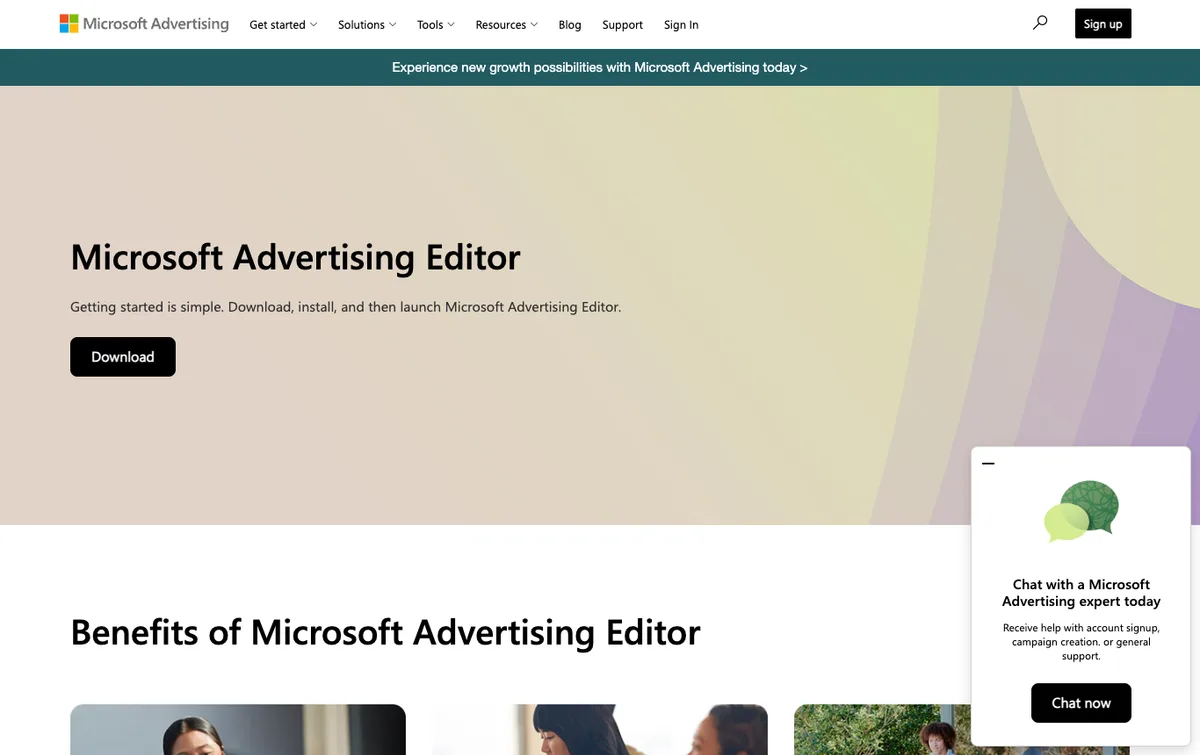The image size is (1200, 755).
Task: Open the Support link in navigation
Action: coord(622,25)
